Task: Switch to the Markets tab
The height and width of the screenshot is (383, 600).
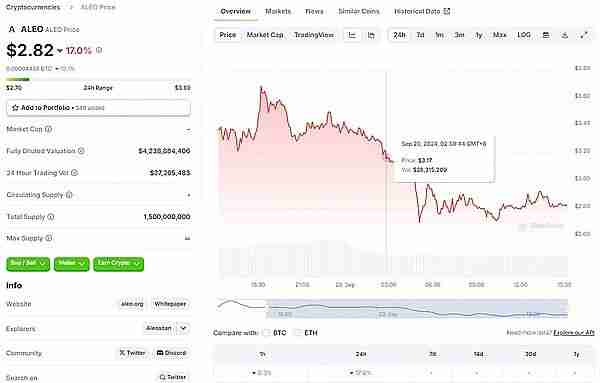Action: (x=278, y=11)
